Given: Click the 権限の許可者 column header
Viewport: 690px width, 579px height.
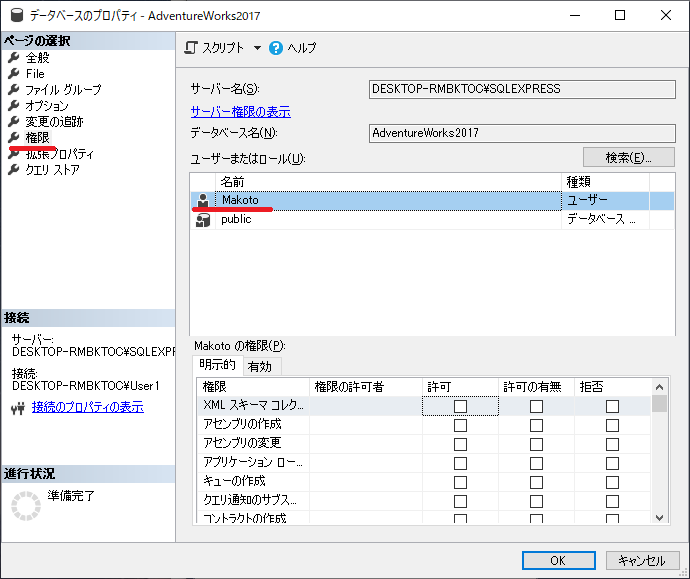Looking at the screenshot, I should [x=366, y=387].
